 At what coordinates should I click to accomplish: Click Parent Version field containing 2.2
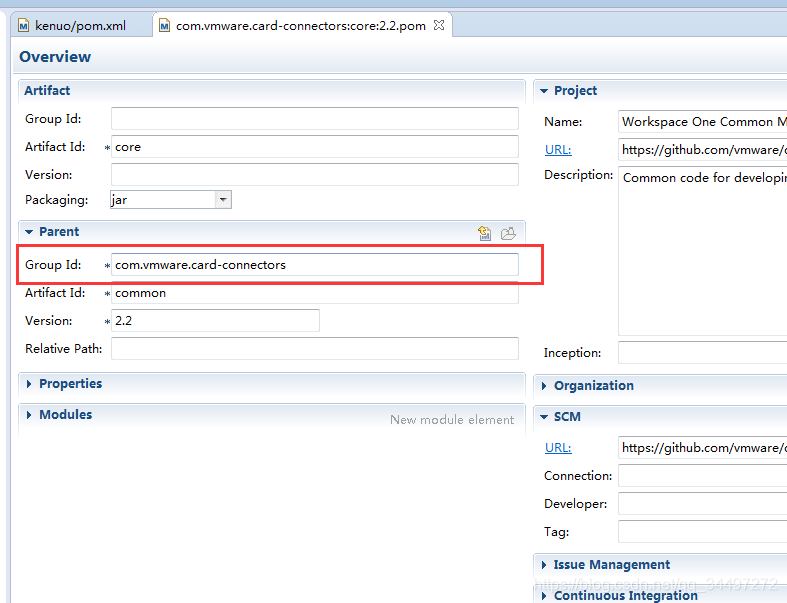(215, 321)
